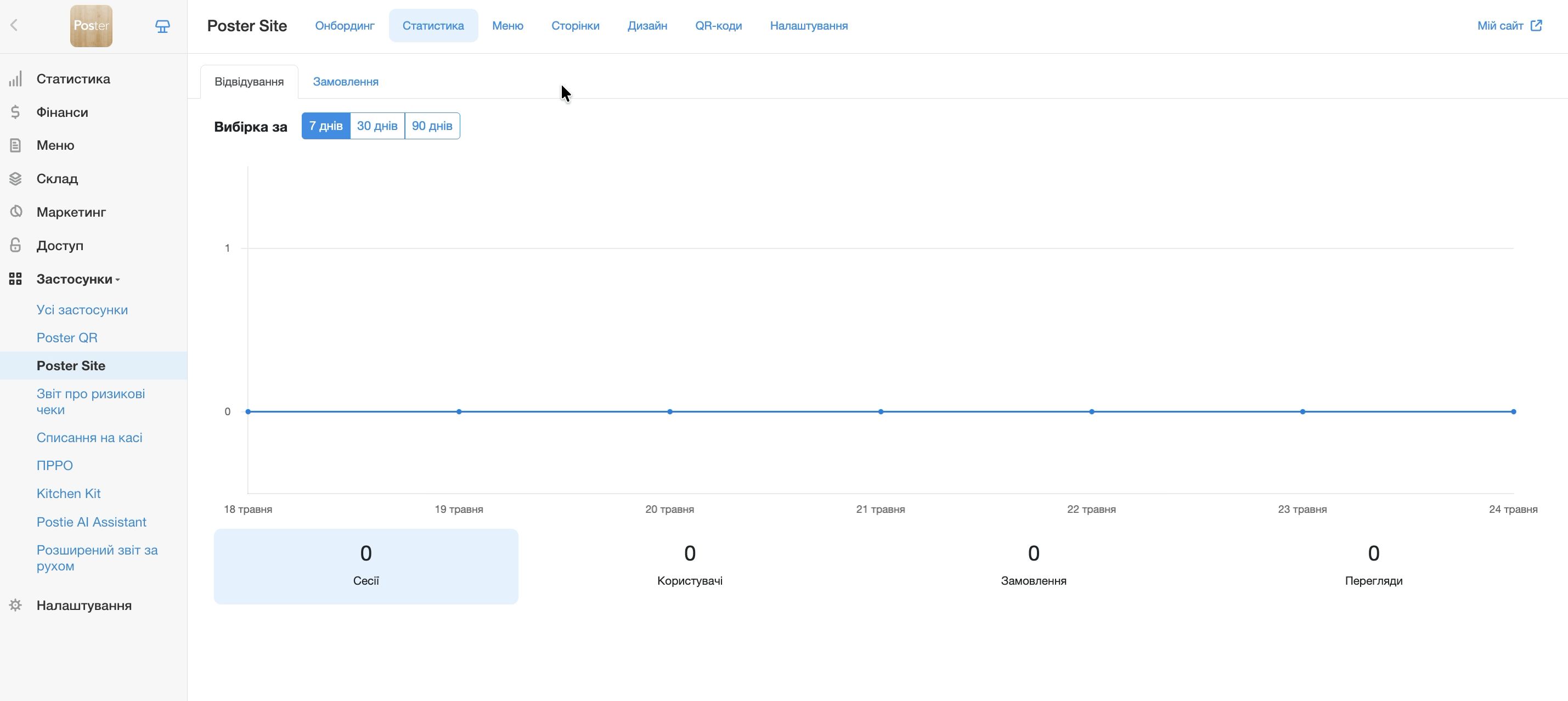The width and height of the screenshot is (1568, 701).
Task: Click the dollar icon beside Фінанси
Action: (15, 112)
